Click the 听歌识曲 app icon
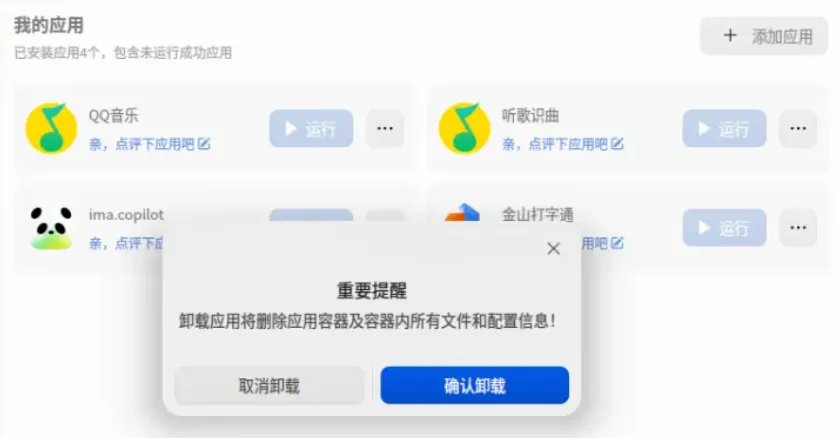The image size is (840, 438). coord(464,128)
